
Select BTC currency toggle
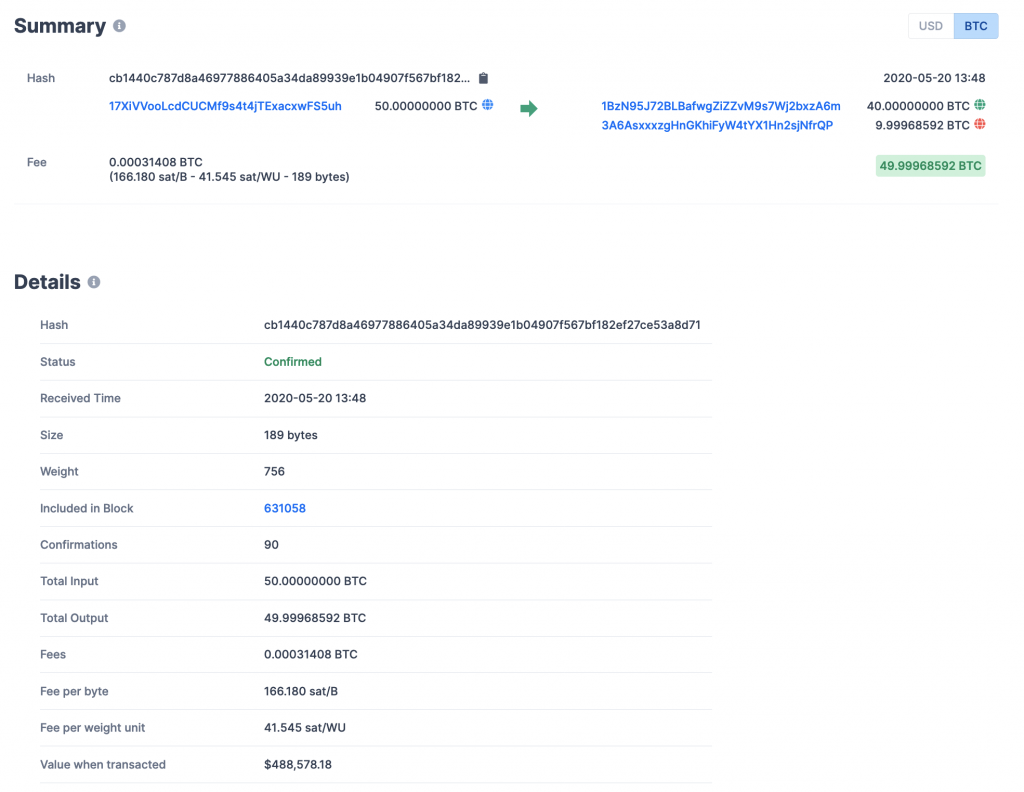pos(975,26)
